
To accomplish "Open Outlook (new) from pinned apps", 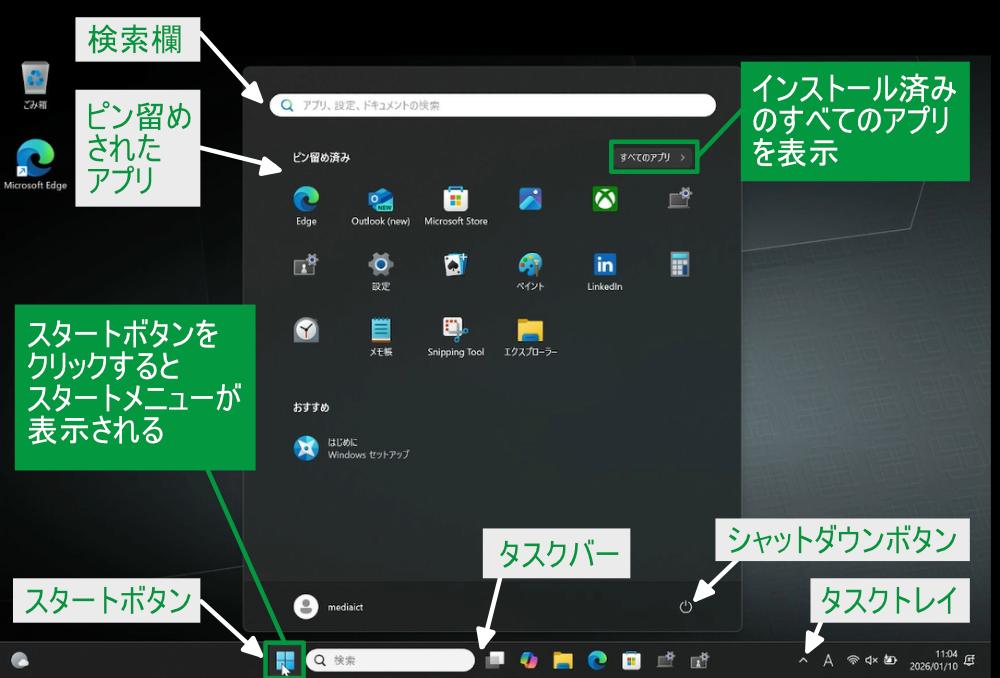I will pyautogui.click(x=380, y=200).
